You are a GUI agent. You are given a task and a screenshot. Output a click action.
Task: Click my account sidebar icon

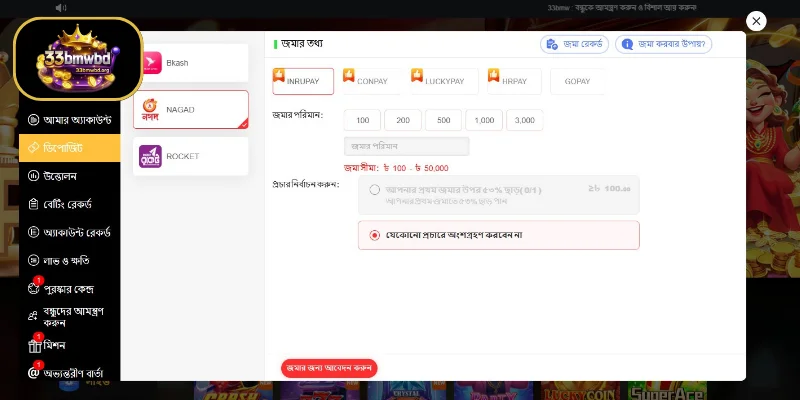pos(34,120)
